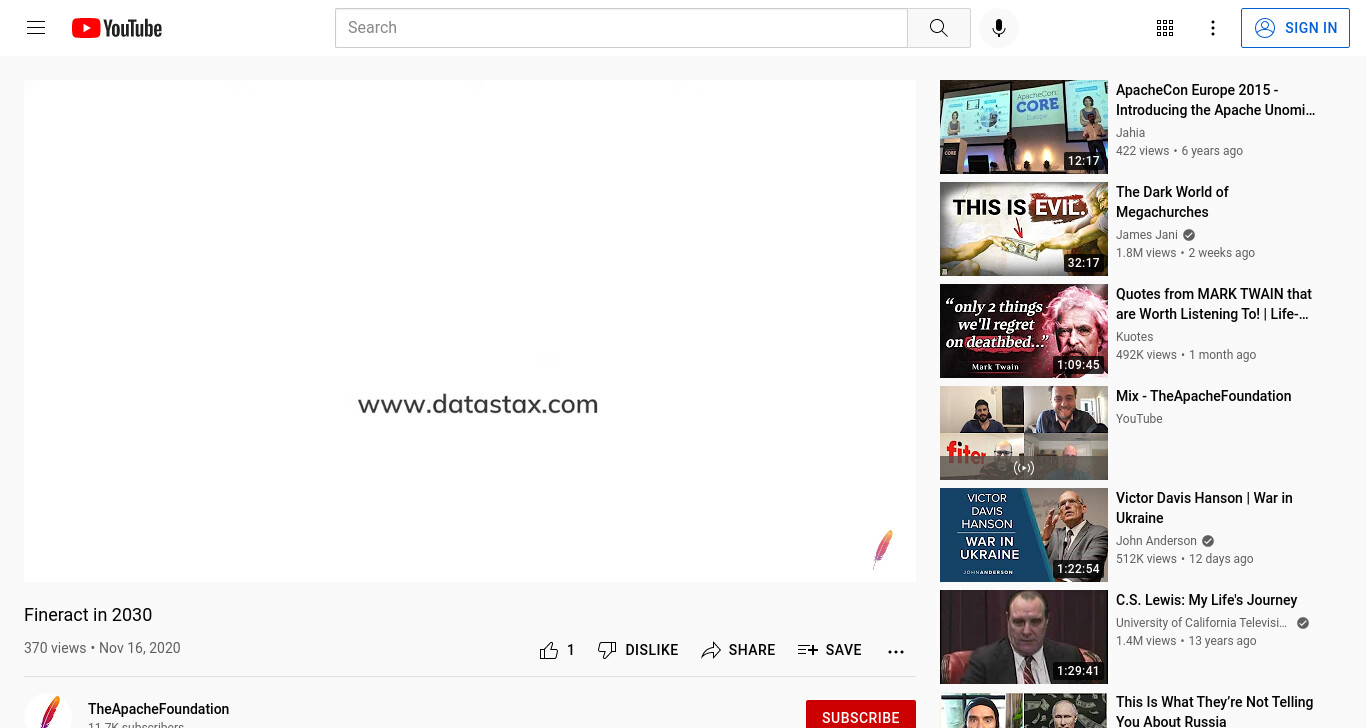Open Mix - TheApacheFoundation thumbnail

pos(1024,433)
